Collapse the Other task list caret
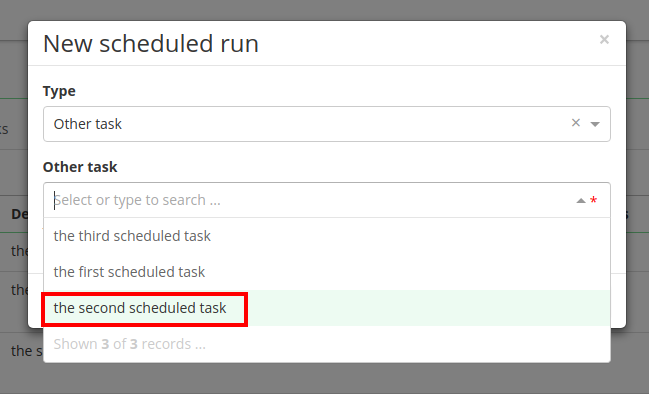The image size is (649, 394). point(581,201)
